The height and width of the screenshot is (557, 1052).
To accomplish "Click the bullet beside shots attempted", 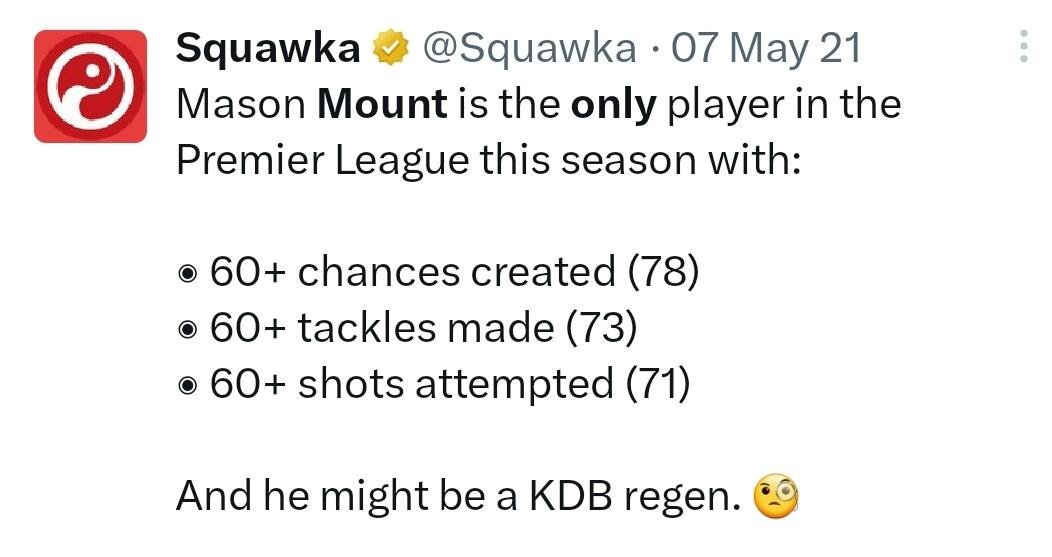I will coord(188,384).
